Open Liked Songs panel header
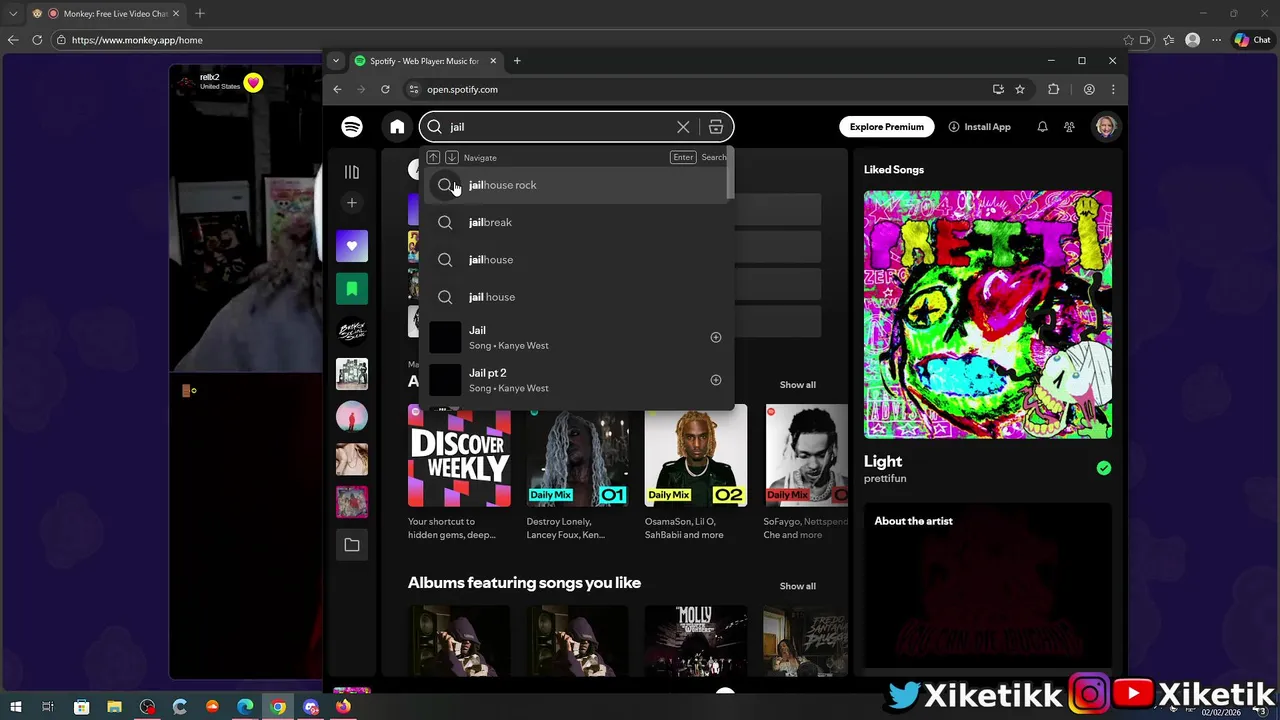This screenshot has width=1280, height=720. click(x=894, y=170)
